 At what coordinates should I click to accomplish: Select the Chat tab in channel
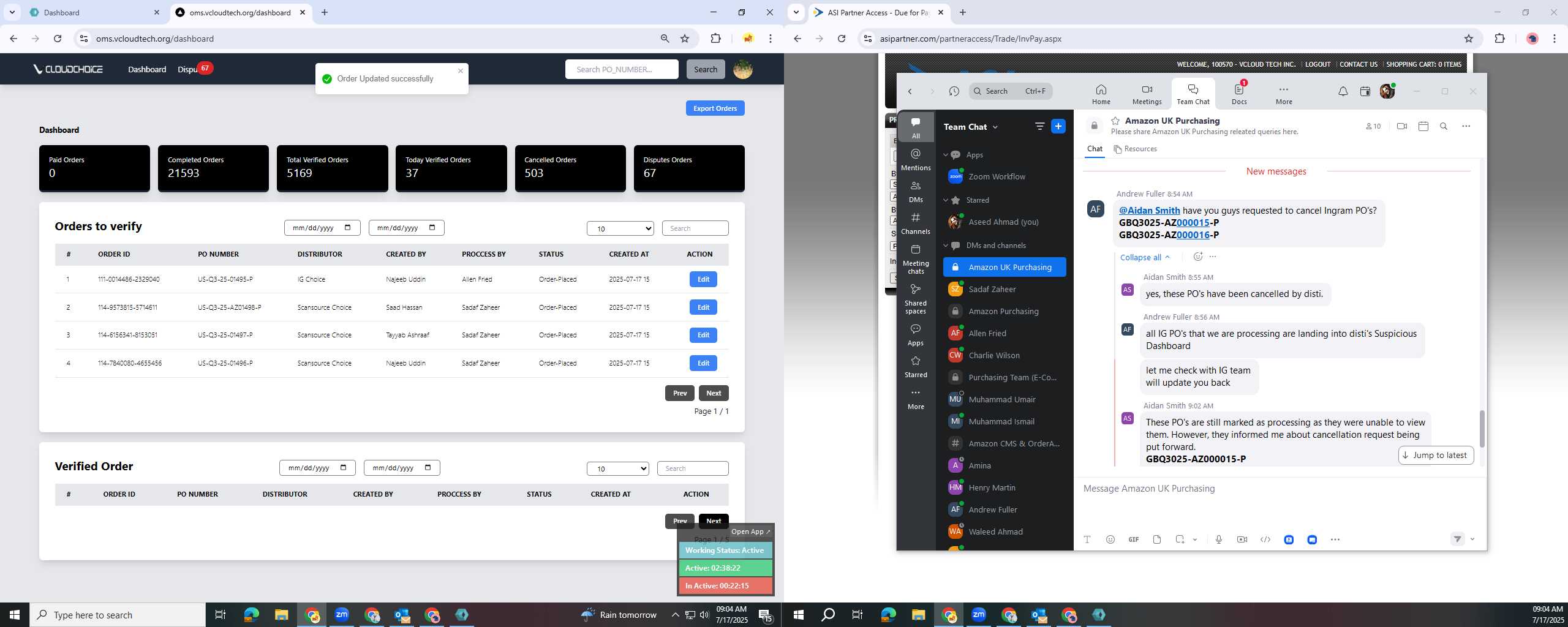coord(1095,149)
